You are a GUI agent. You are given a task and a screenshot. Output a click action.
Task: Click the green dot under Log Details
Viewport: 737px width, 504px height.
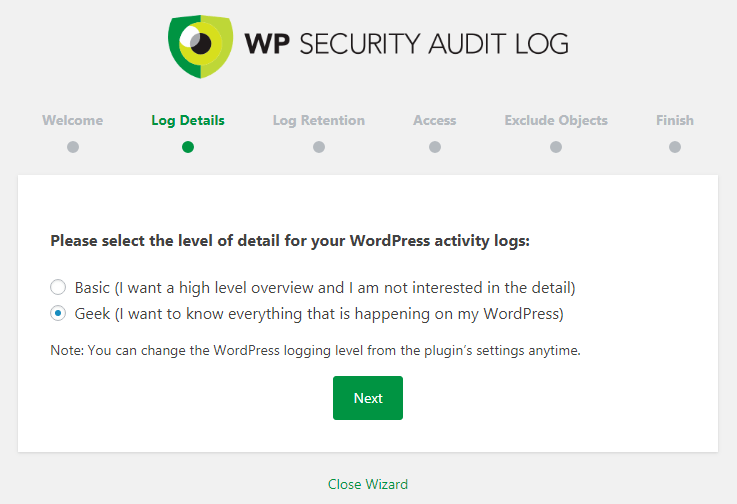[188, 147]
